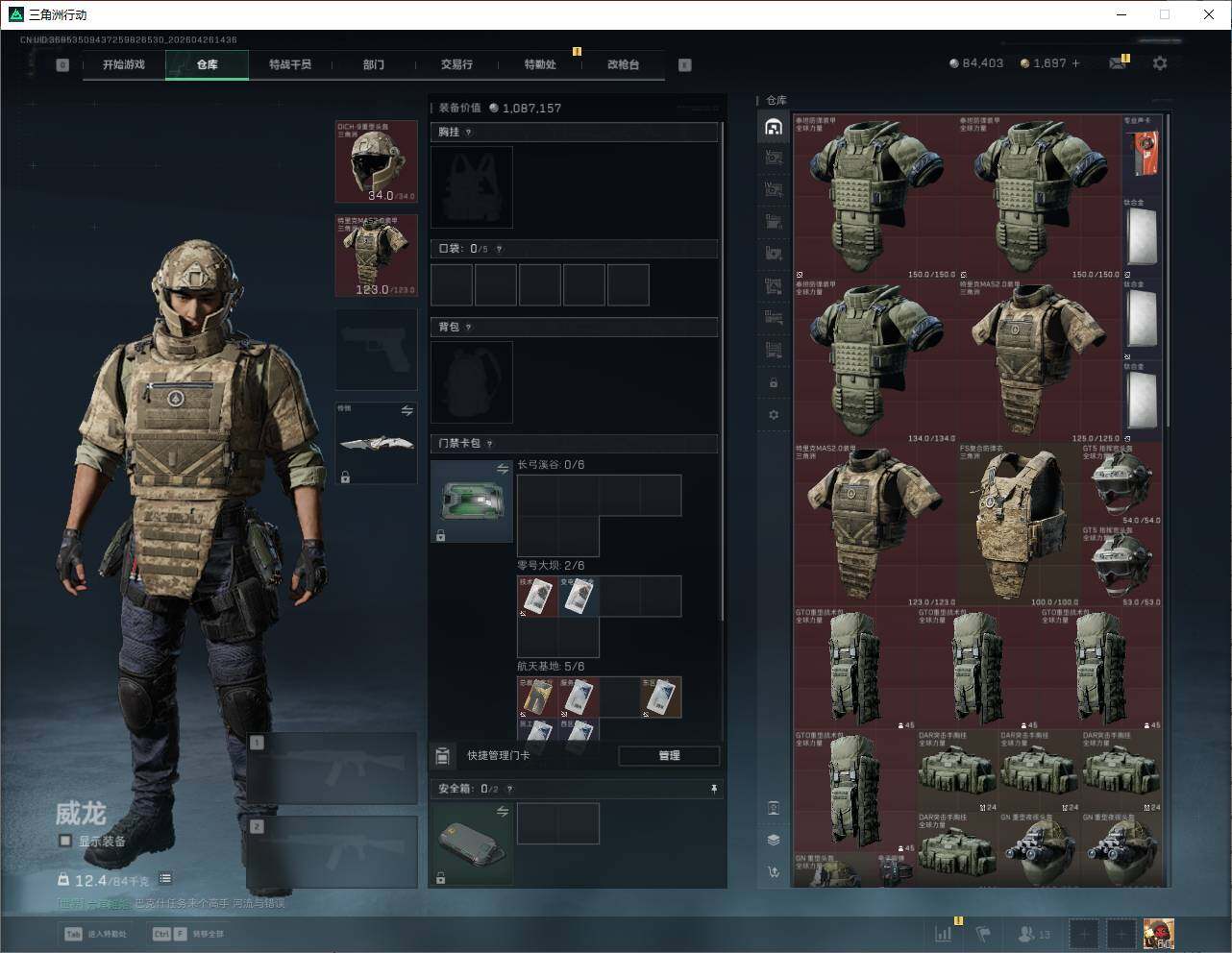Viewport: 1232px width, 953px height.
Task: Click the card icon above the layers icon
Action: [x=774, y=807]
